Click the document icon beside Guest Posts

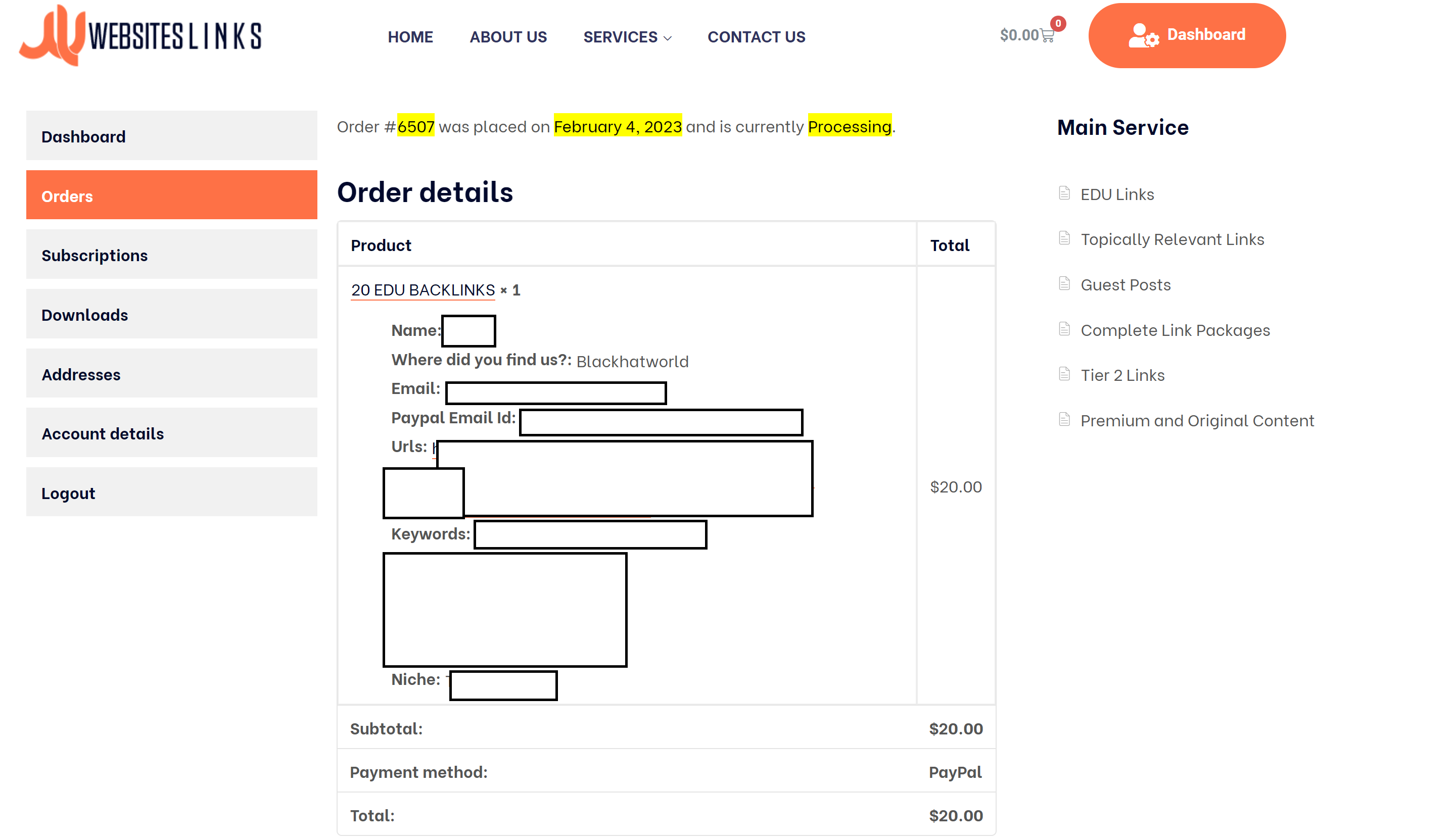click(x=1064, y=283)
